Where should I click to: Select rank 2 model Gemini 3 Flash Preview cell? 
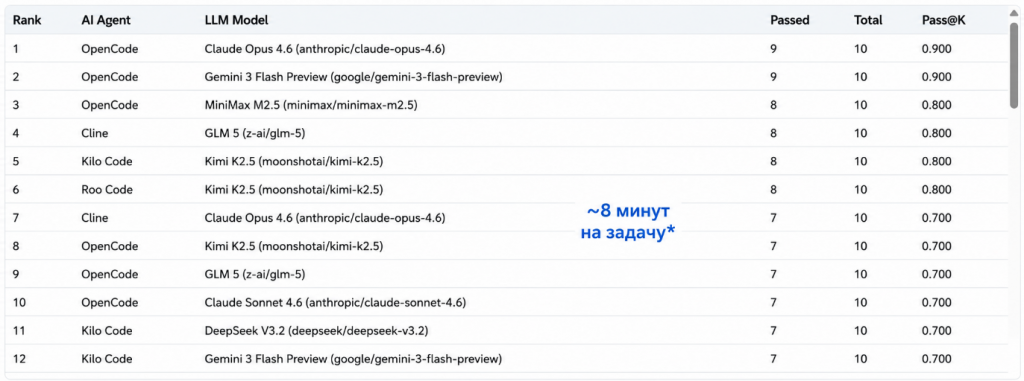click(x=353, y=76)
